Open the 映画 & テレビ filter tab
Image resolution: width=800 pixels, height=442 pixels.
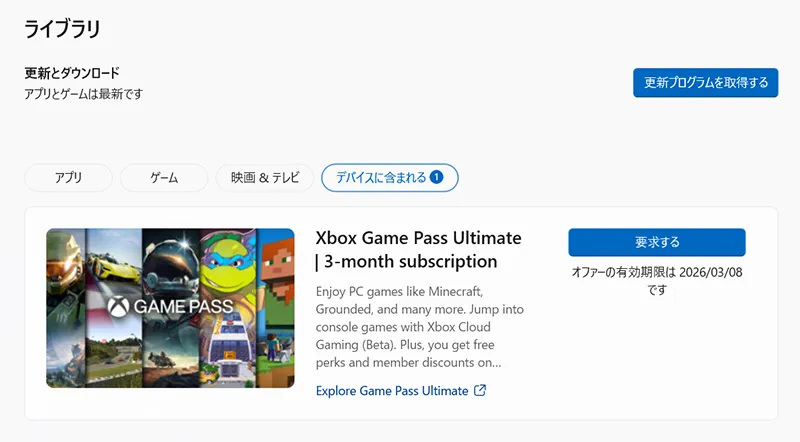point(264,178)
